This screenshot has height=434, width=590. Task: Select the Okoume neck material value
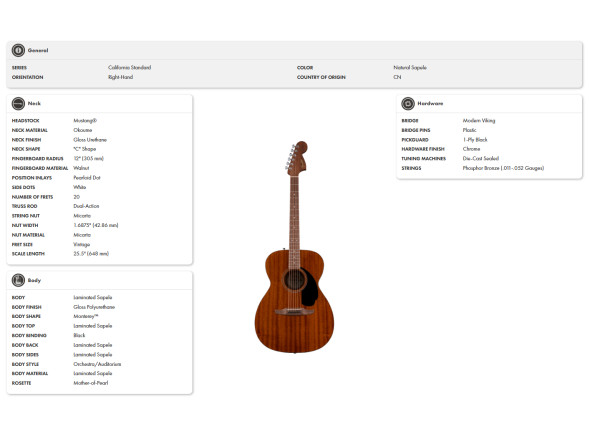pyautogui.click(x=83, y=130)
